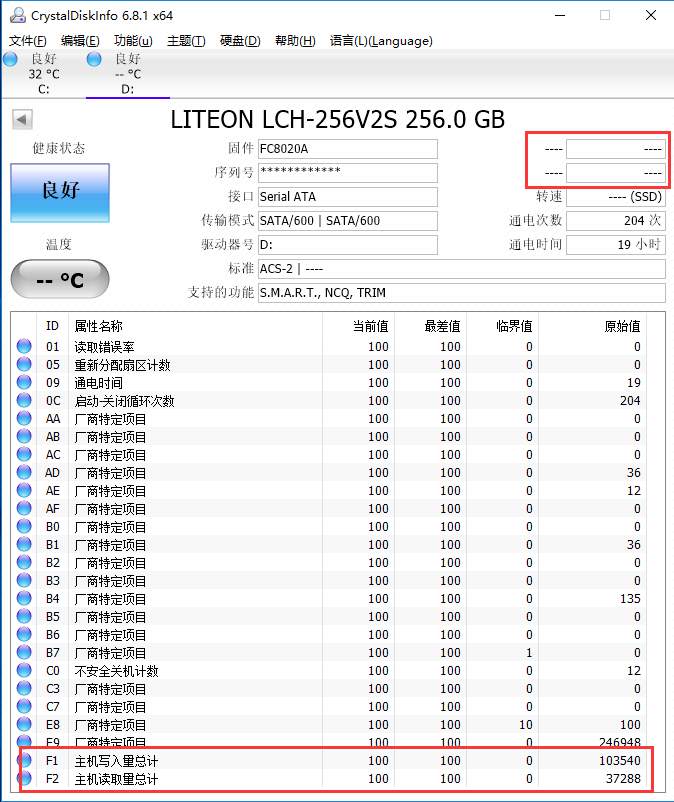The width and height of the screenshot is (674, 802).
Task: Click the temperature -- °C button
Action: [x=60, y=279]
